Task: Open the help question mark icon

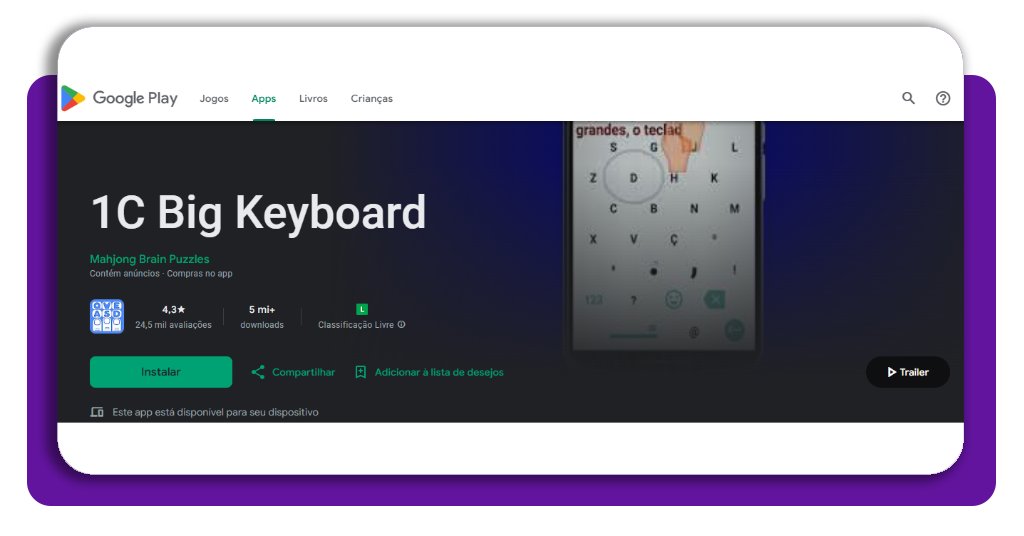Action: [x=942, y=98]
